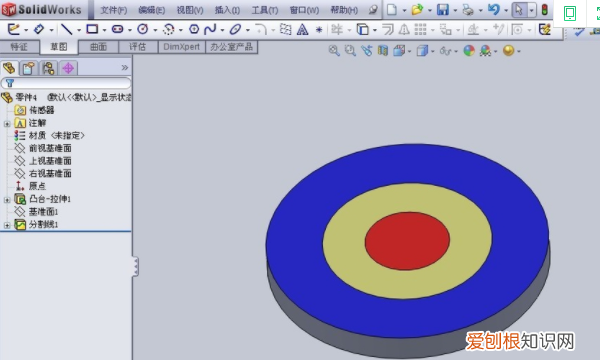This screenshot has height=360, width=600.
Task: Click the Edit Appearance color ball
Action: pyautogui.click(x=469, y=50)
